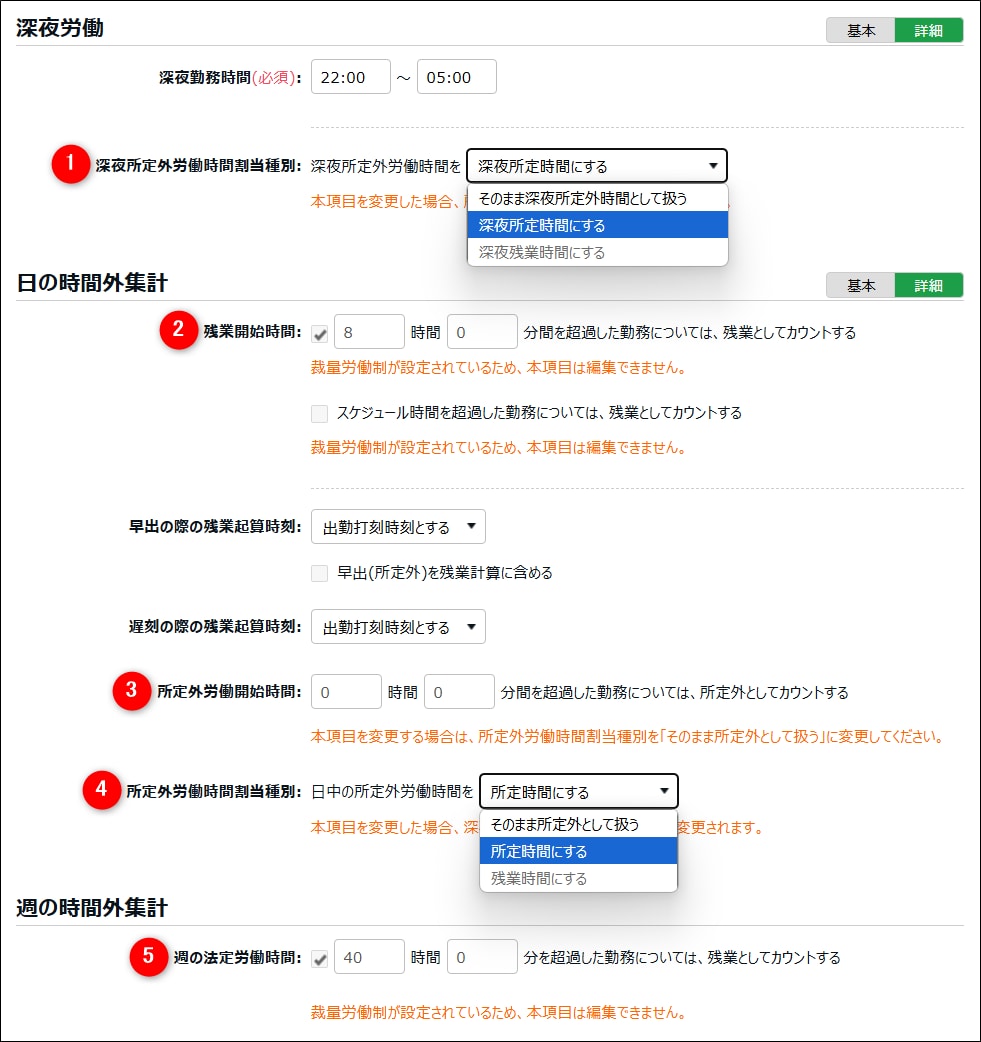The height and width of the screenshot is (1042, 981).
Task: Toggle the 残業開始時間 checkbox
Action: (320, 334)
